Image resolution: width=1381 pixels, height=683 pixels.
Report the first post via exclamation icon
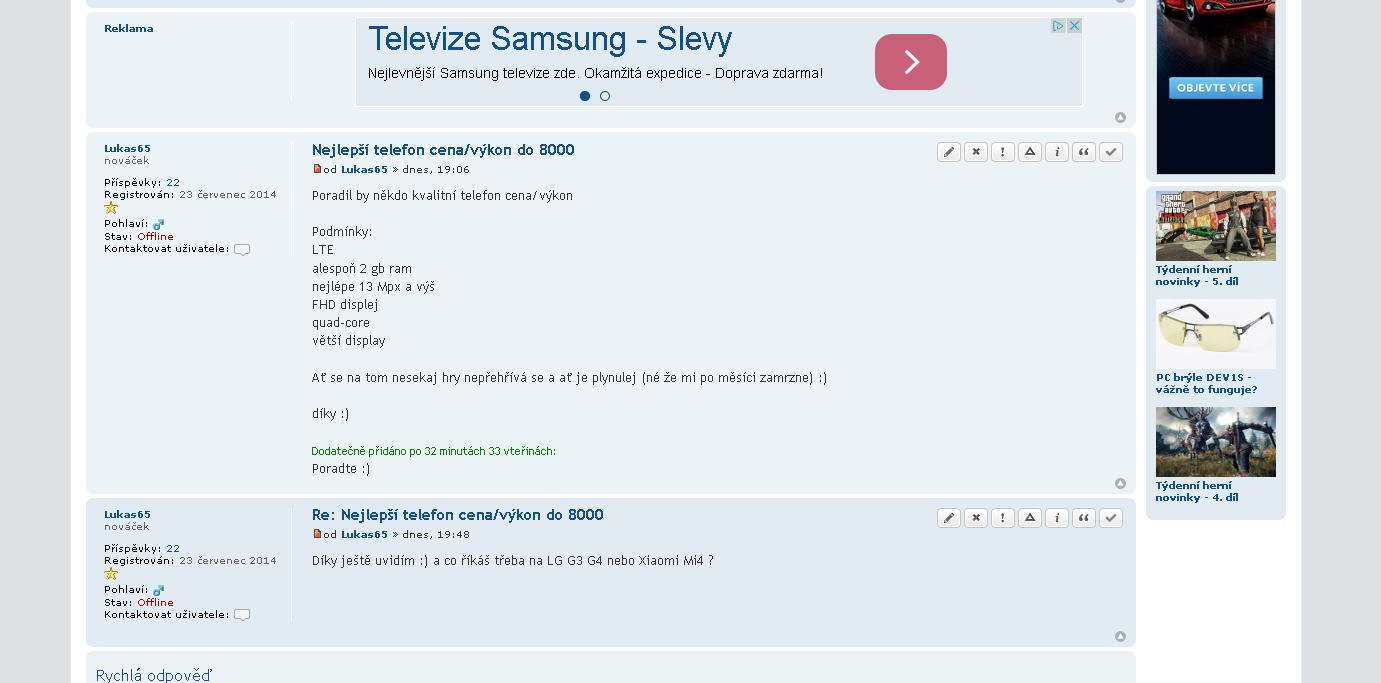click(1003, 152)
